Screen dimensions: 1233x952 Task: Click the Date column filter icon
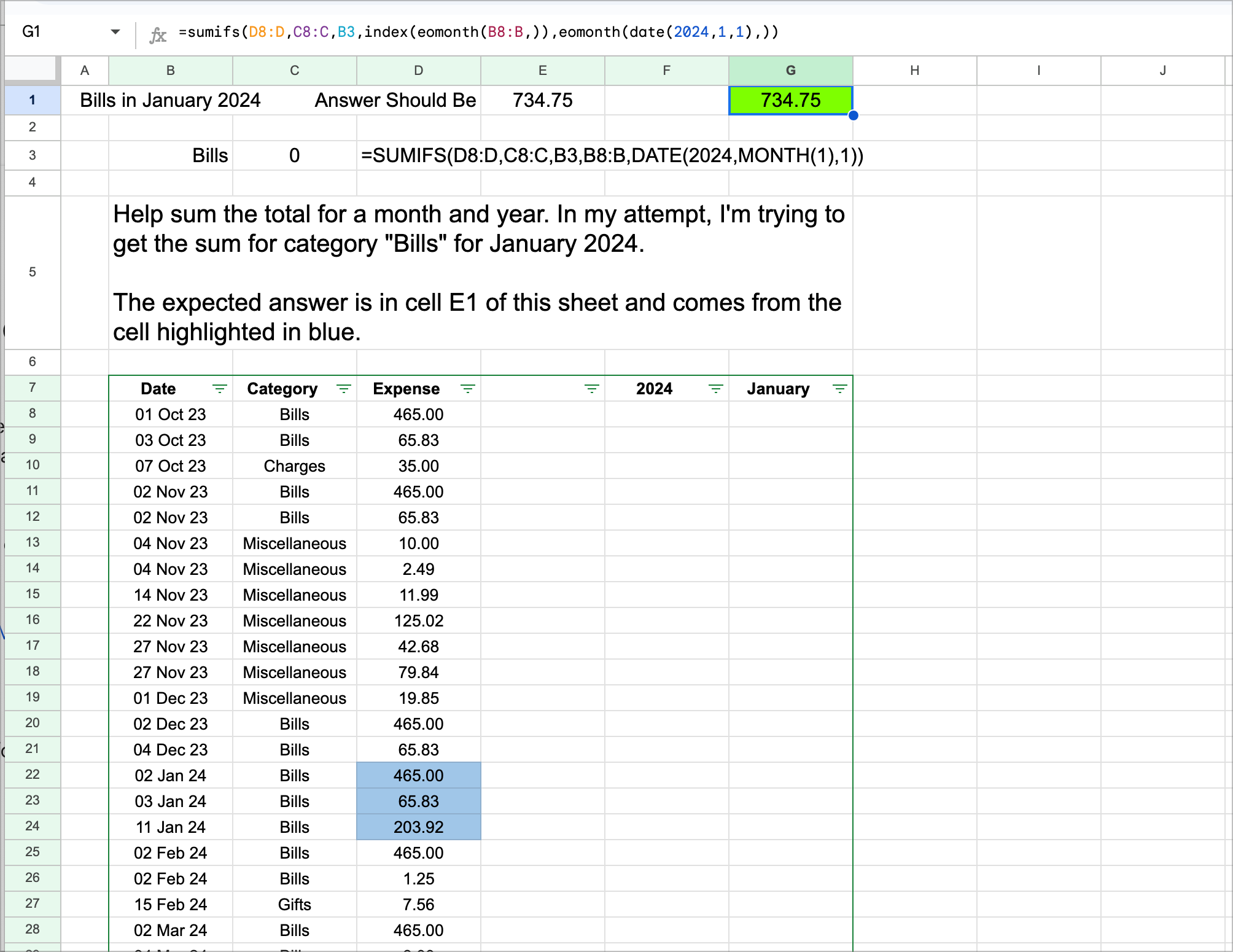(219, 389)
